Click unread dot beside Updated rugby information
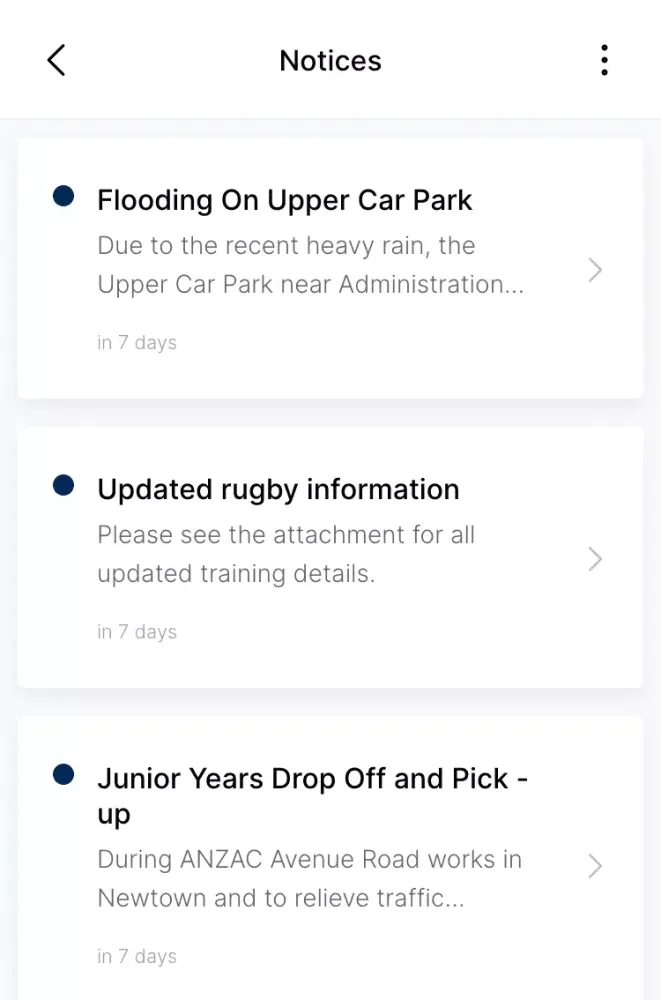 [x=63, y=486]
